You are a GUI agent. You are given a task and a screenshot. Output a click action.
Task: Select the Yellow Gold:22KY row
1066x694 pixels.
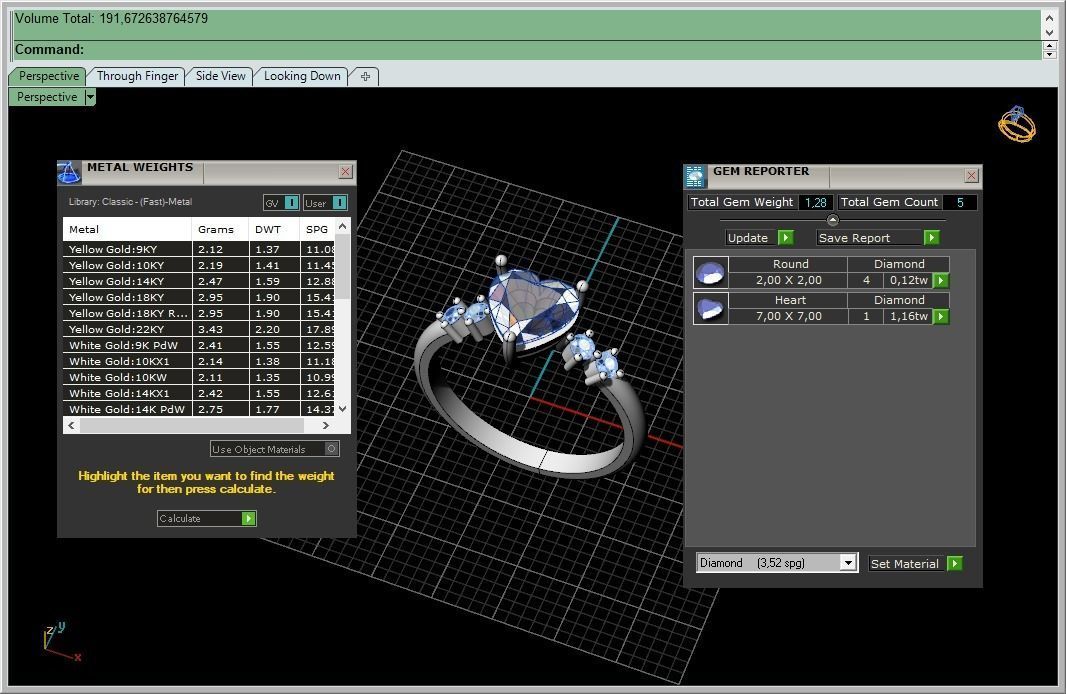(x=199, y=329)
